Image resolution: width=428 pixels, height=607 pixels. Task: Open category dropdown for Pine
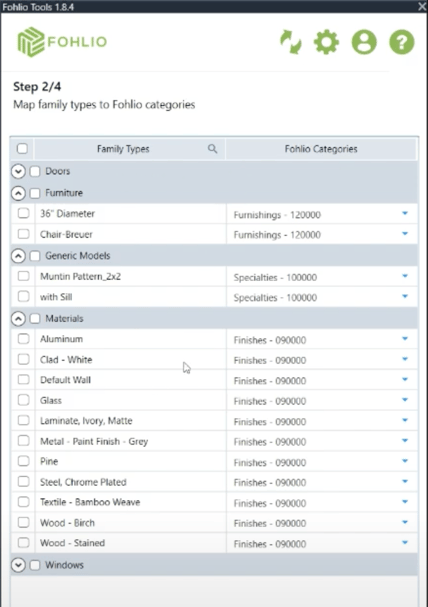405,461
